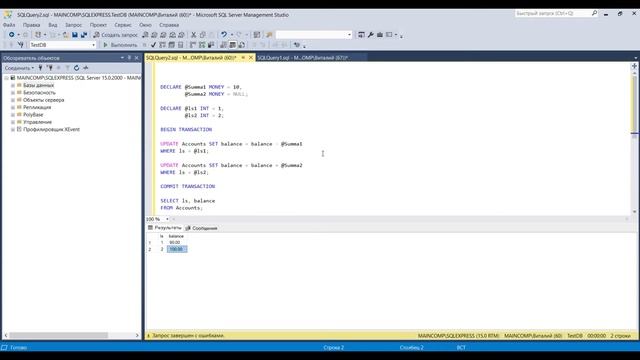Select the 90.00 balance cell

175,242
